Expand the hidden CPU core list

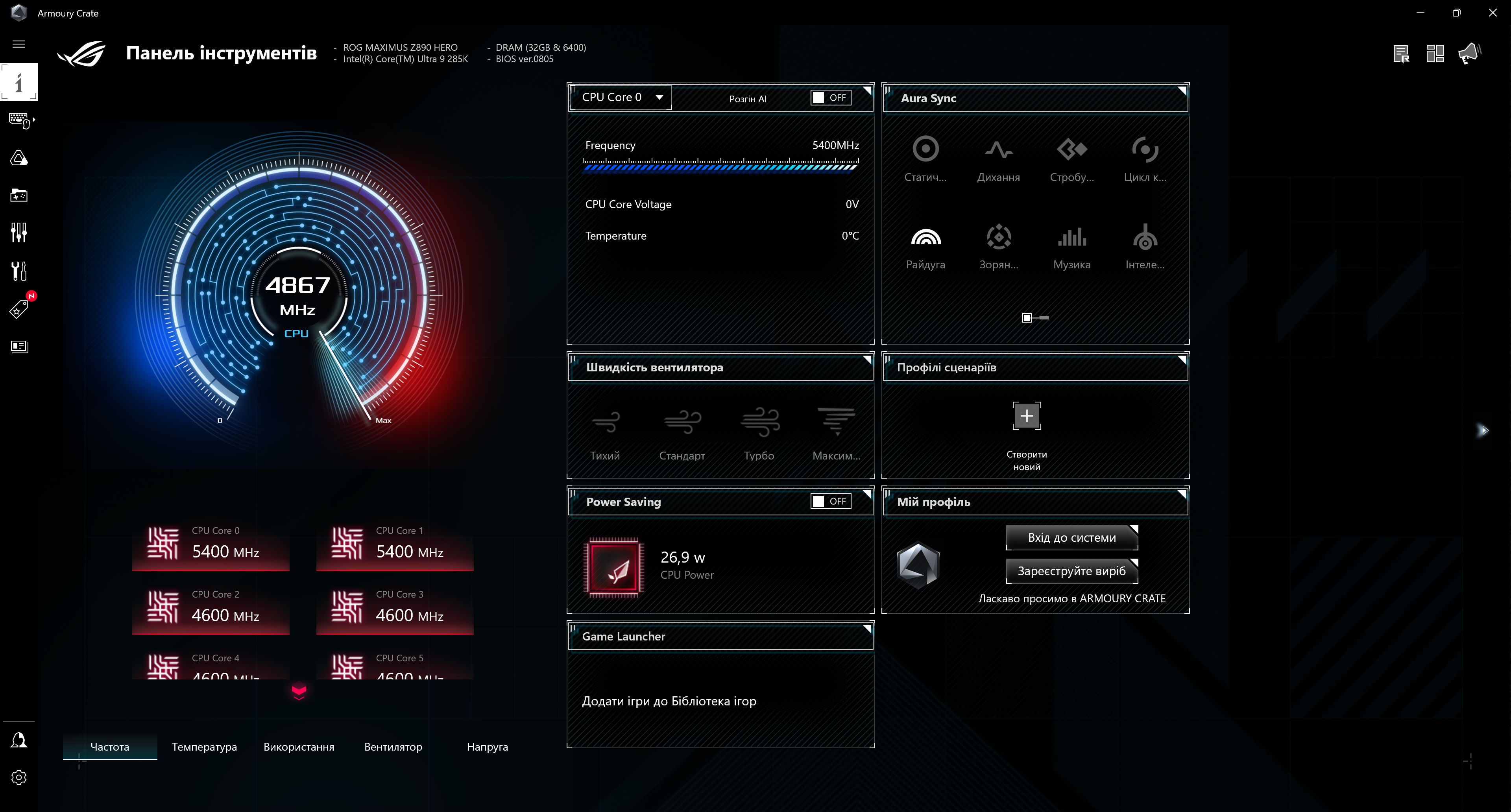click(299, 692)
